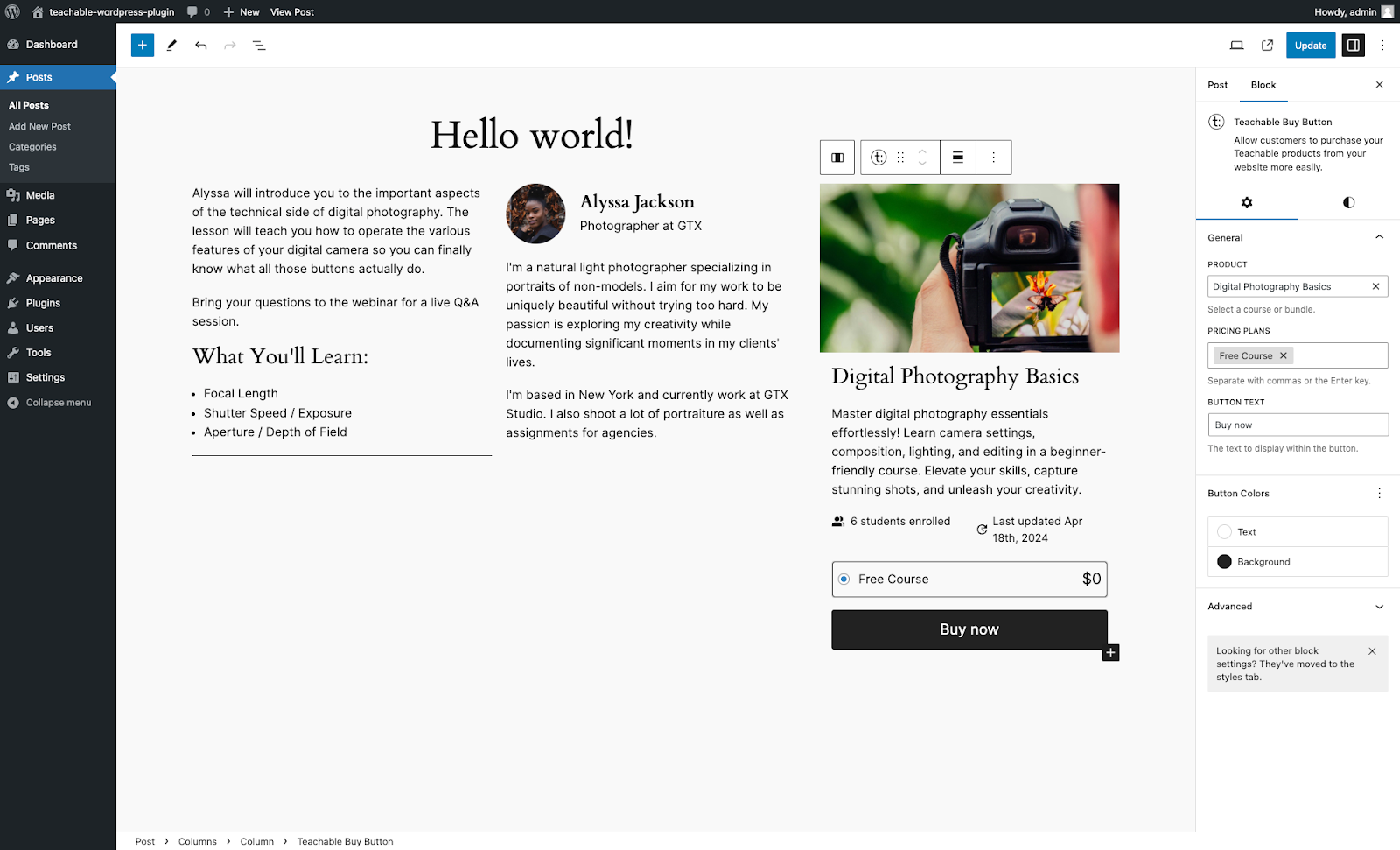Go to Appearance menu

tap(58, 278)
